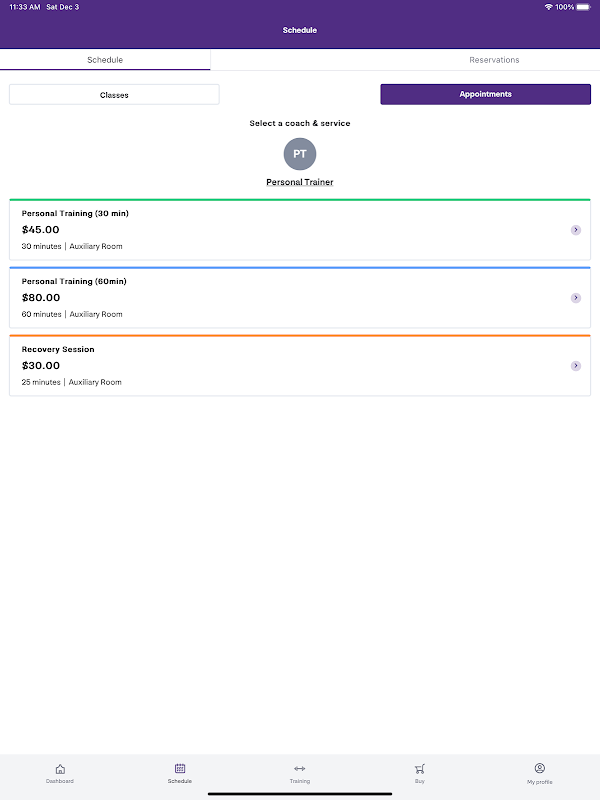Select the $80.00 Personal Training card
600x800 pixels.
(x=280, y=299)
